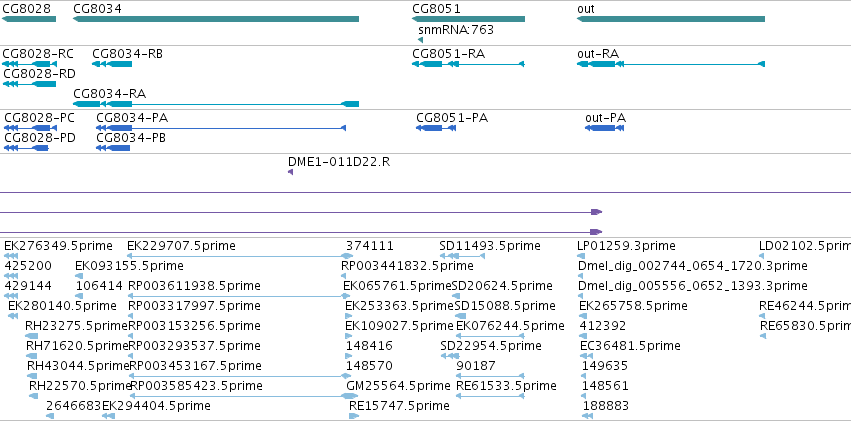851x421 pixels.
Task: Click the RE46244.5prime EST arrow
Action: (x=762, y=316)
